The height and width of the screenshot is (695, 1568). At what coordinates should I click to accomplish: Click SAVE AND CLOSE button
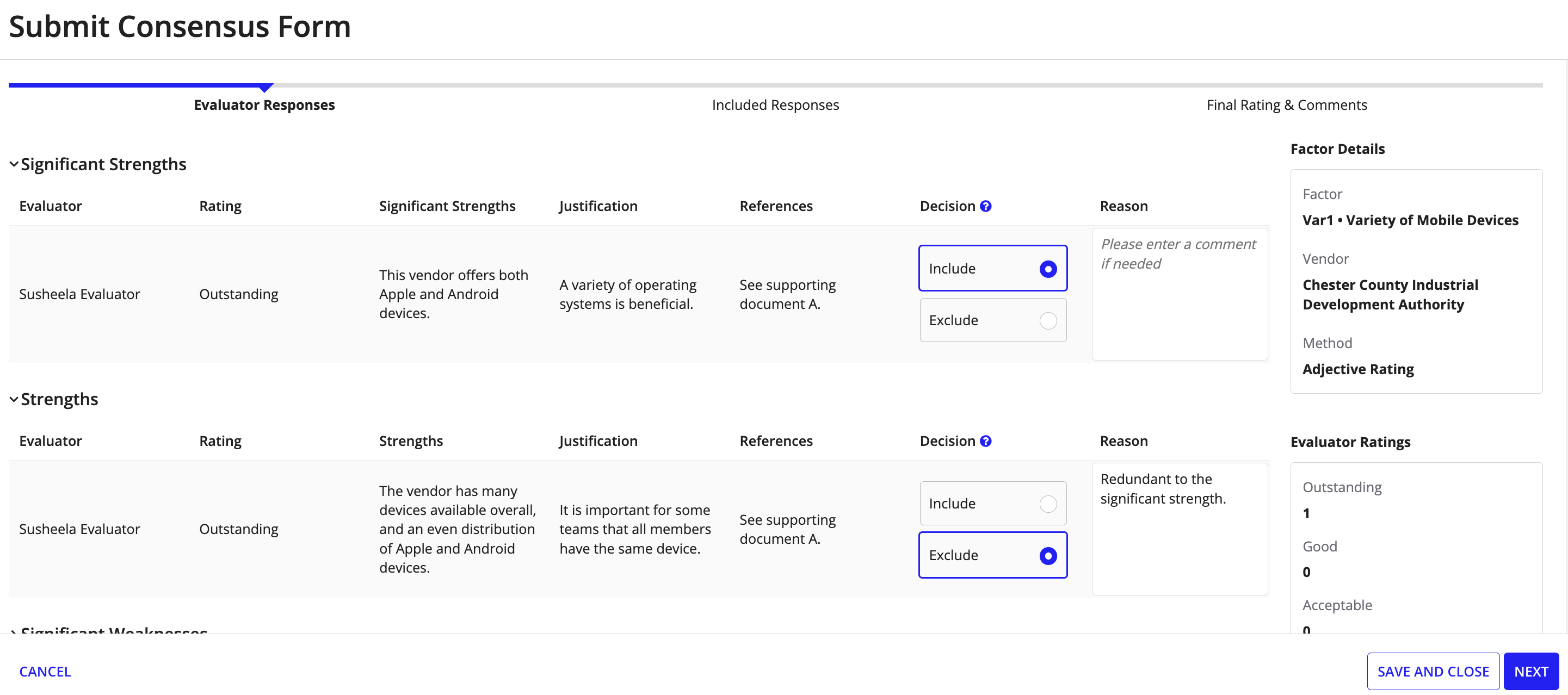pos(1433,671)
